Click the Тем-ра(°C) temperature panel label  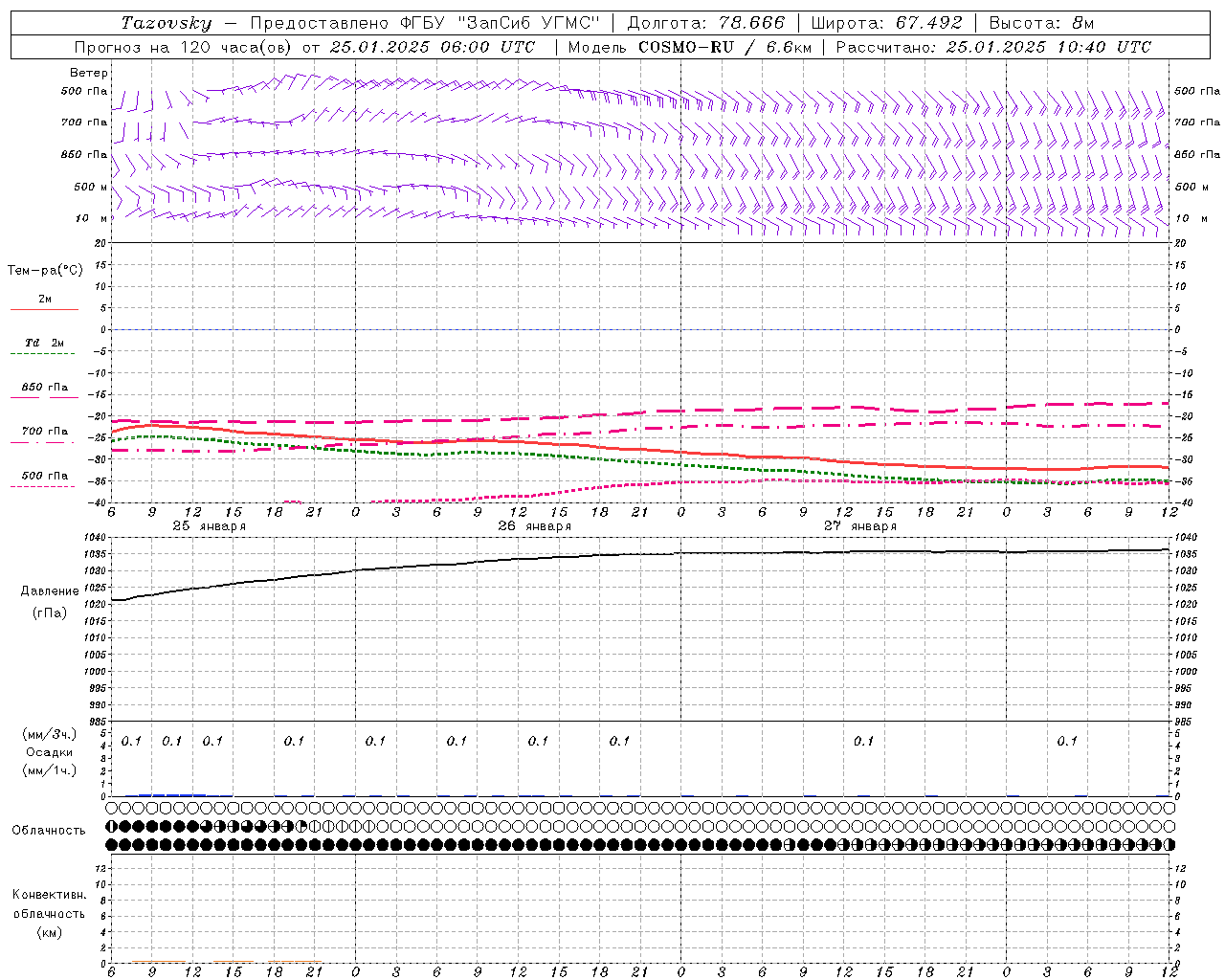coord(45,271)
